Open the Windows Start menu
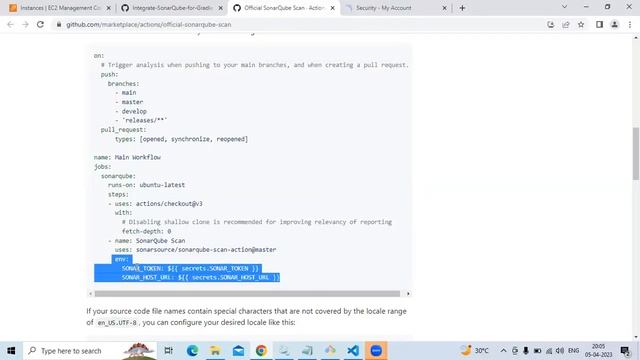Image resolution: width=640 pixels, height=360 pixels. click(11, 351)
